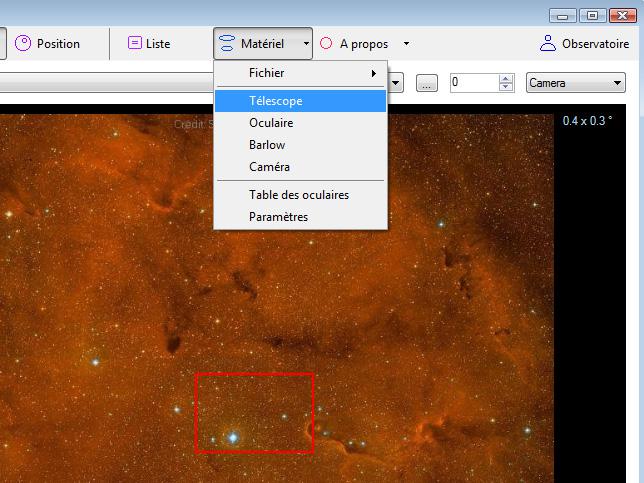The width and height of the screenshot is (644, 483).
Task: Click the Position toolbar icon
Action: coord(23,43)
